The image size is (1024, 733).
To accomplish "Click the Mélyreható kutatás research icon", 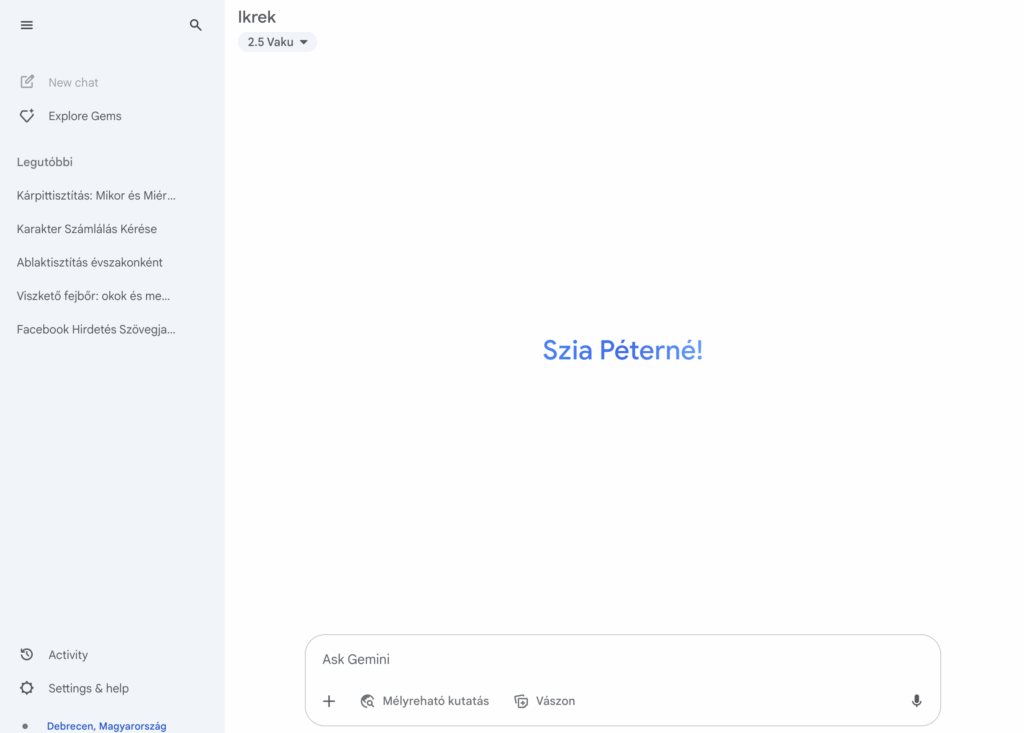I will point(368,701).
